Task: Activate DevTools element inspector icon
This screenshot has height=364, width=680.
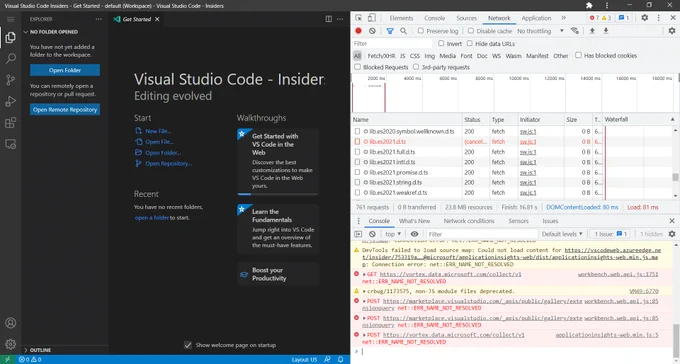Action: 359,18
